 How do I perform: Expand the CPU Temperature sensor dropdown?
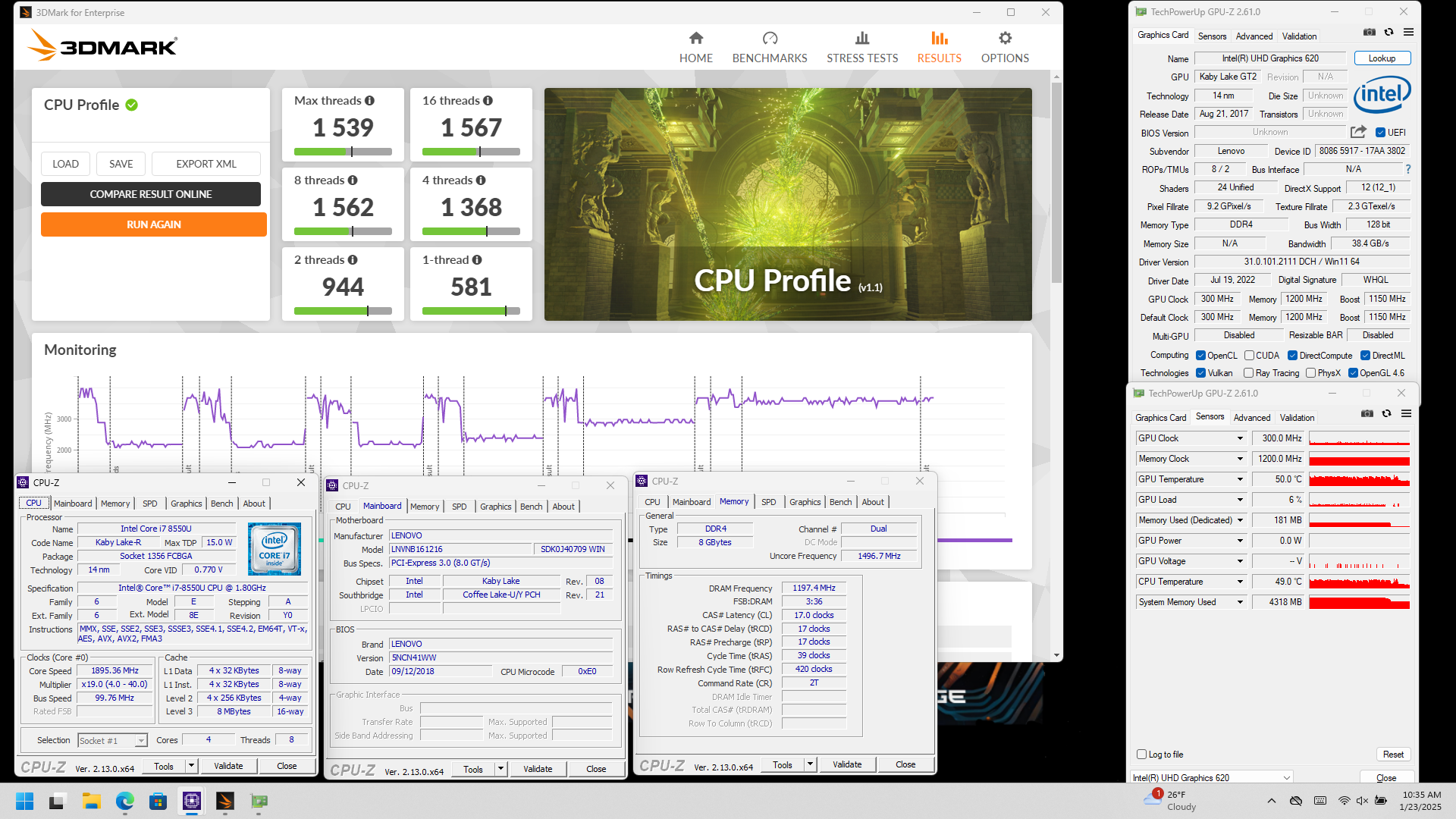point(1241,582)
